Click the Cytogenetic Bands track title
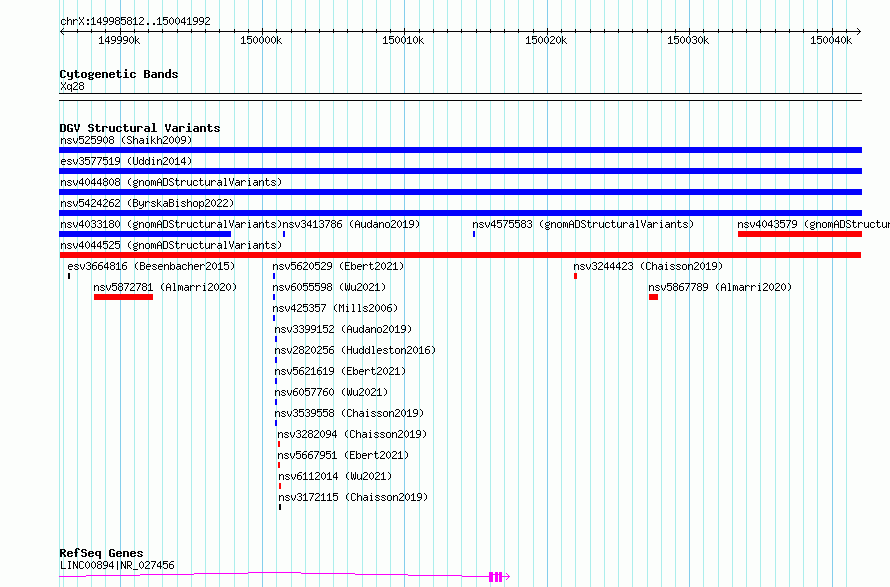 click(119, 74)
